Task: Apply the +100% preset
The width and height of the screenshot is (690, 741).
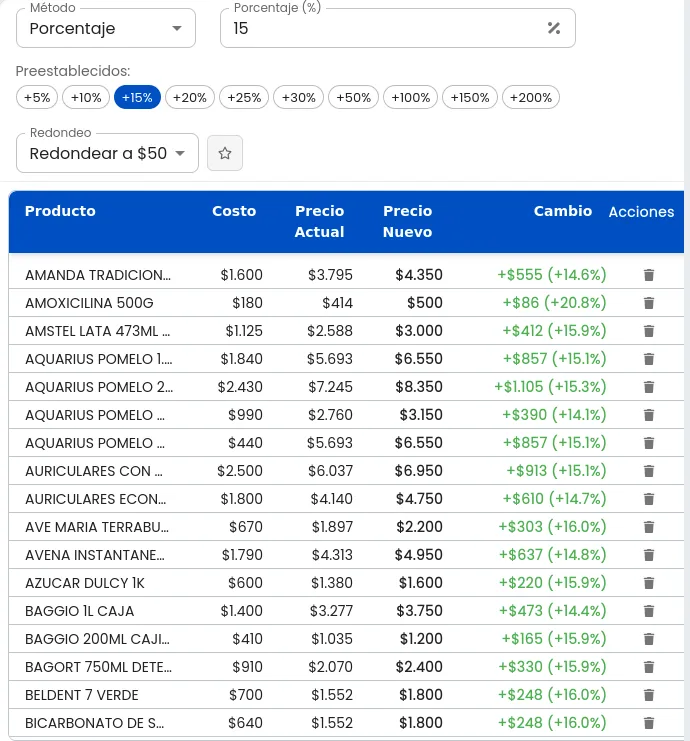Action: (410, 97)
